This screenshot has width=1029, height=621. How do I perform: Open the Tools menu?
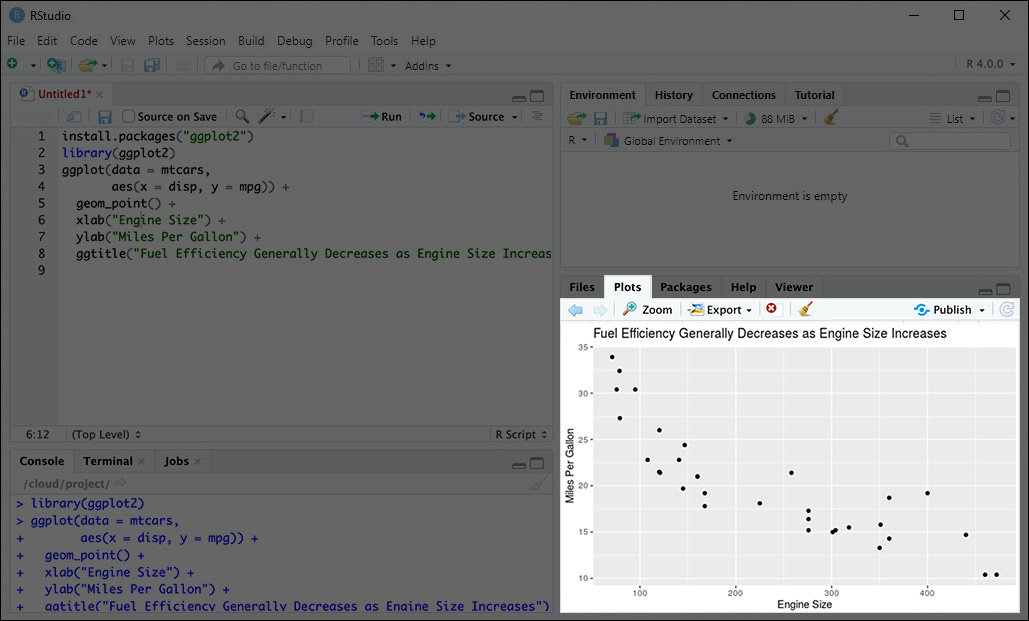tap(384, 41)
